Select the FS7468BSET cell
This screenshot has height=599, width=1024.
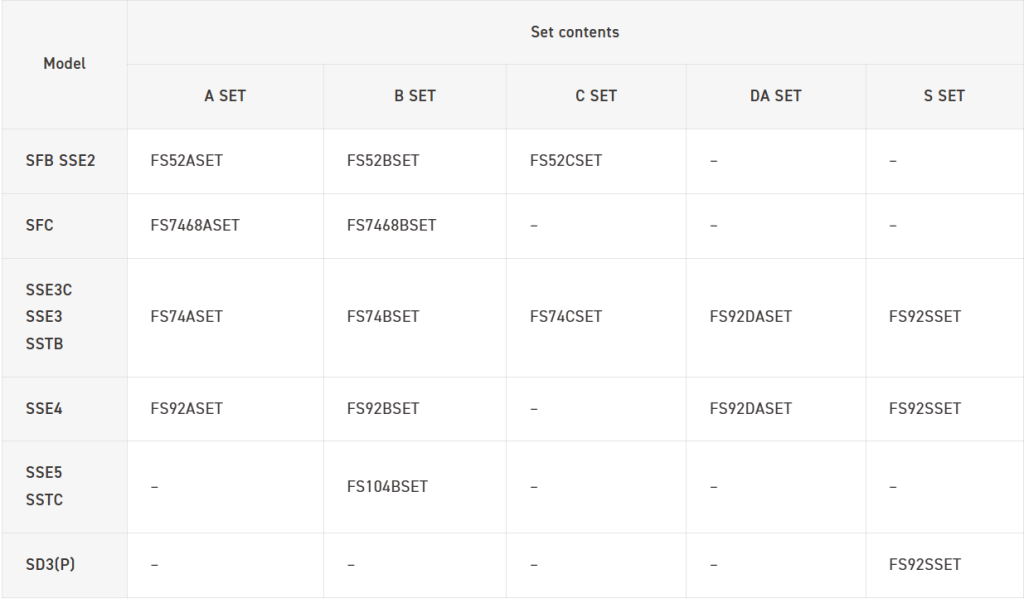pos(392,225)
